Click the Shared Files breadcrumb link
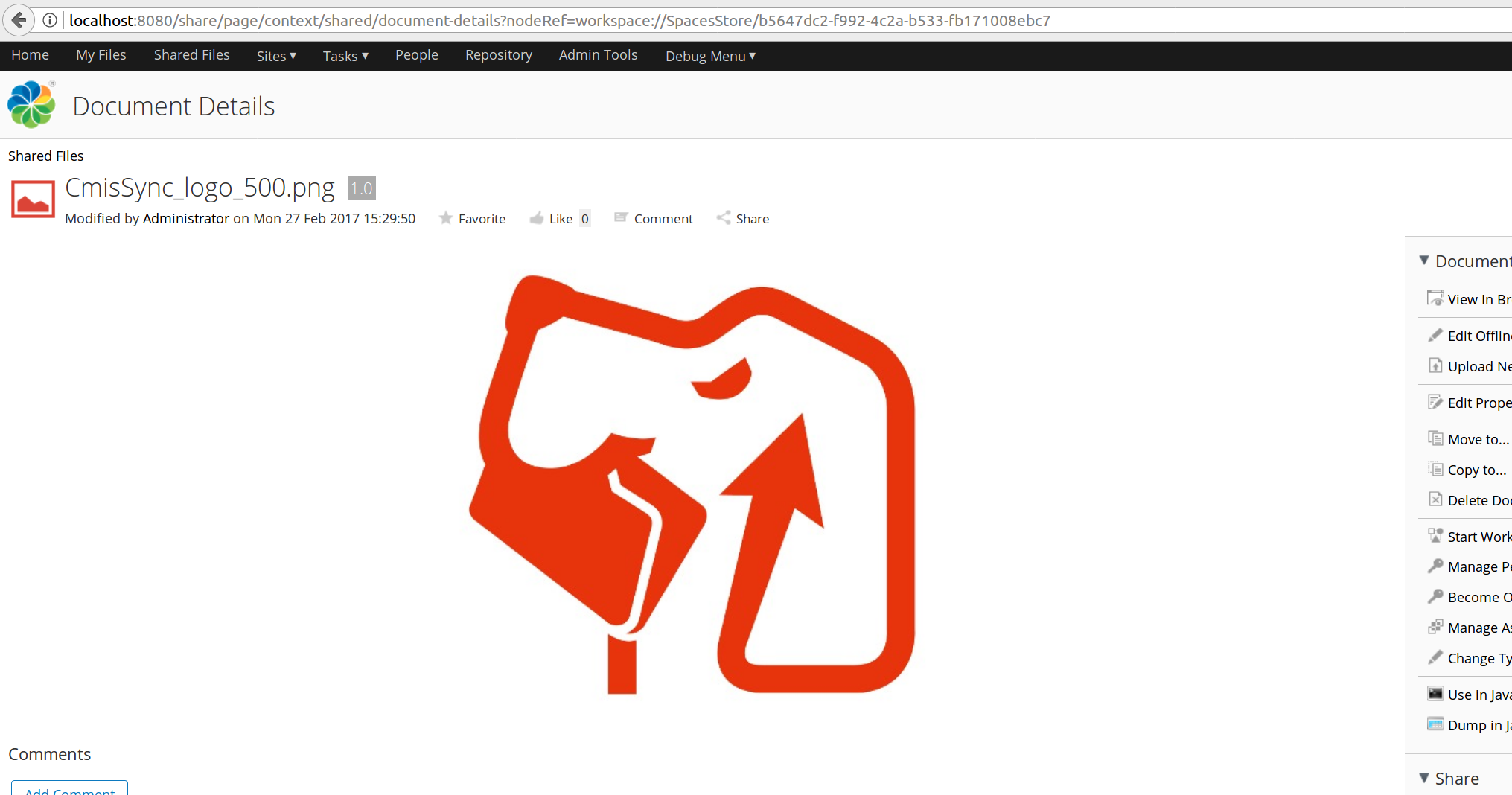The height and width of the screenshot is (795, 1512). pyautogui.click(x=46, y=156)
